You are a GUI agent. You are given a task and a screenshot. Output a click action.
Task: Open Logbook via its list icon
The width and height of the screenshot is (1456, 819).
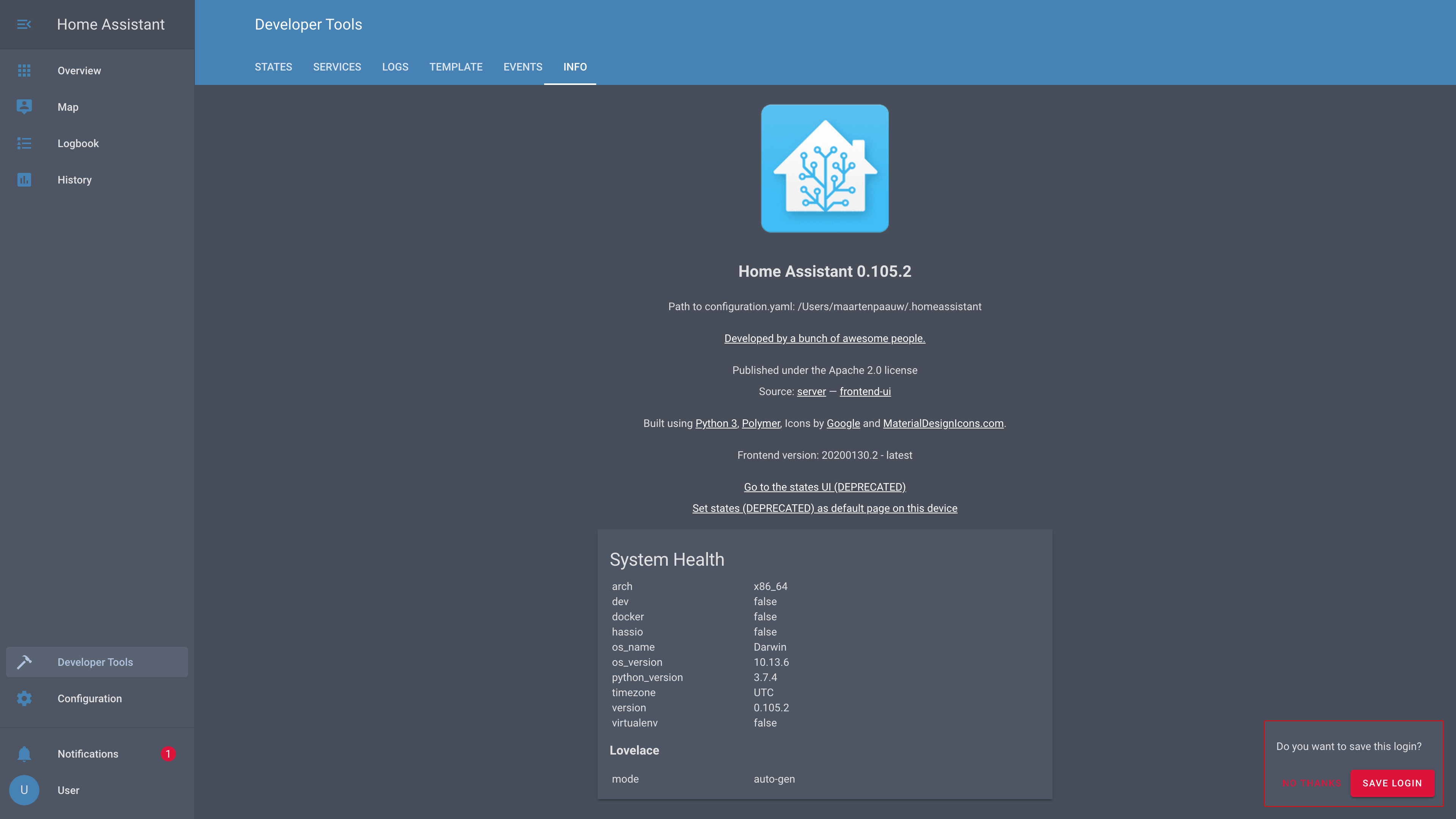point(24,144)
